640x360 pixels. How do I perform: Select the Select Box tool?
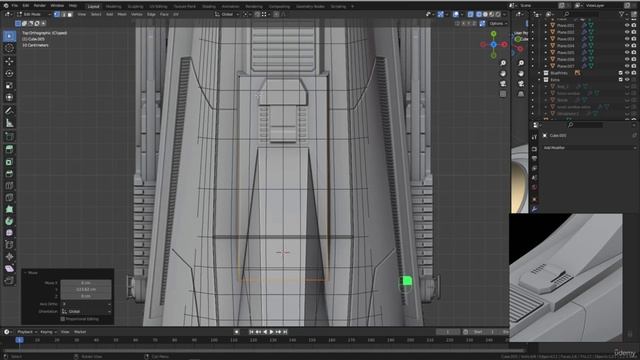pyautogui.click(x=9, y=36)
